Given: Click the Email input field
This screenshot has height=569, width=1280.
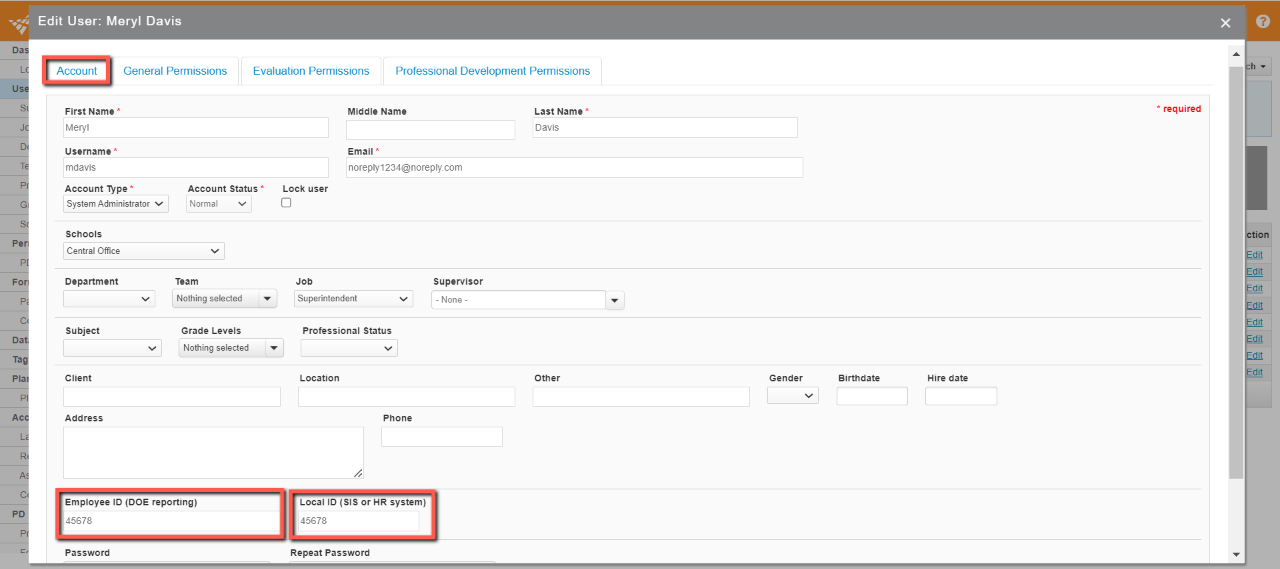Looking at the screenshot, I should [x=574, y=168].
